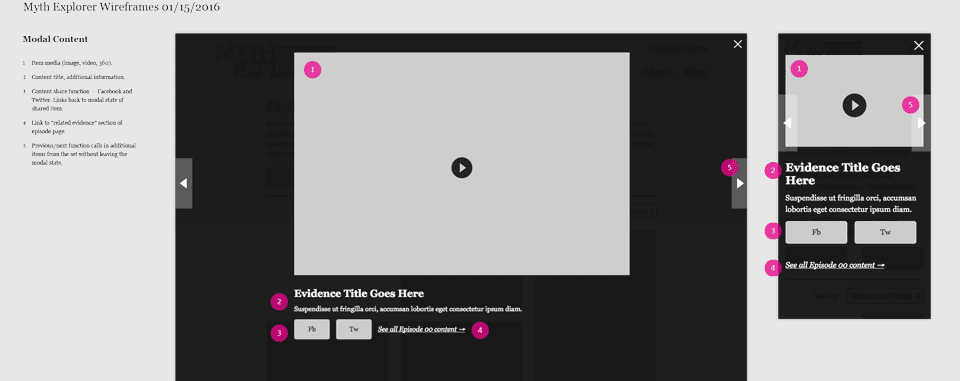Click the Tw share button in mobile modal
960x381 pixels.
885,232
